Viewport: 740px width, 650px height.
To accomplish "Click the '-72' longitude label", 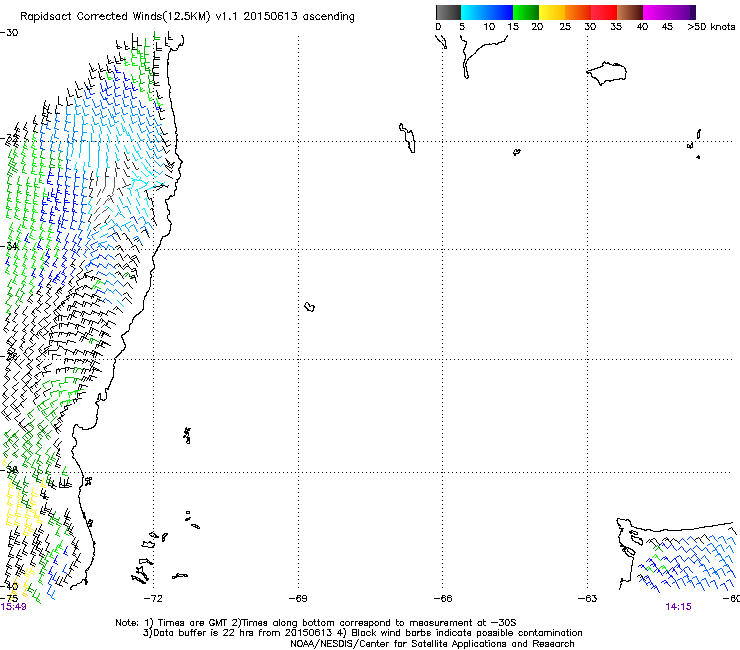I will tap(153, 599).
